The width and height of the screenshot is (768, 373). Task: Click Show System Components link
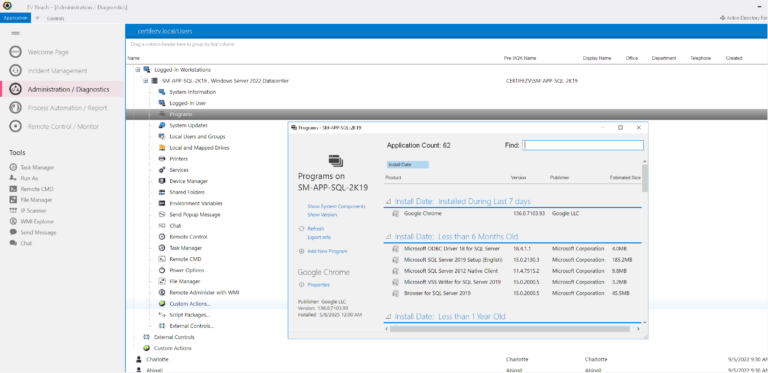336,207
